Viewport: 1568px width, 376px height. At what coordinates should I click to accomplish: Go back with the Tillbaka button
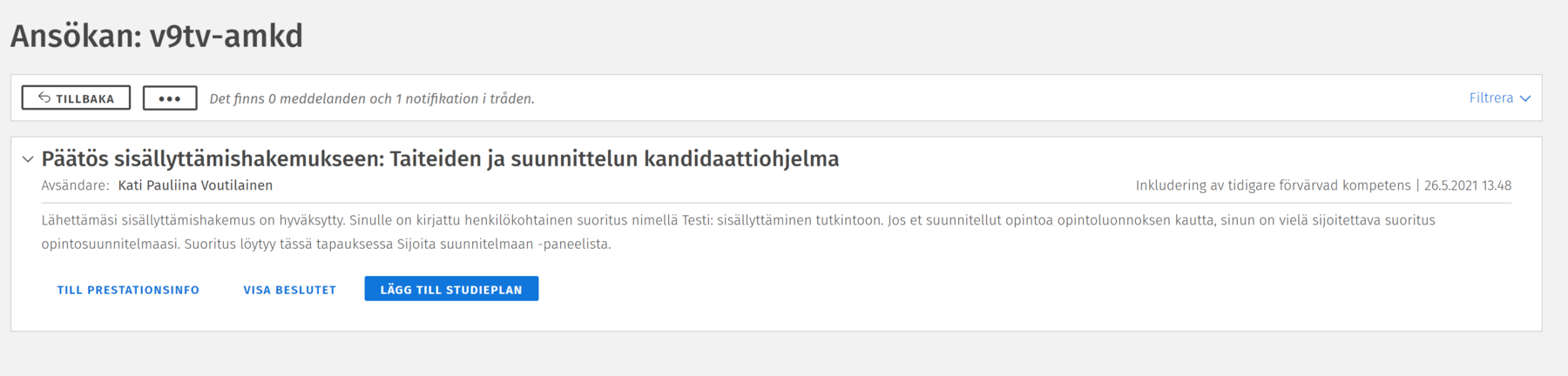76,98
